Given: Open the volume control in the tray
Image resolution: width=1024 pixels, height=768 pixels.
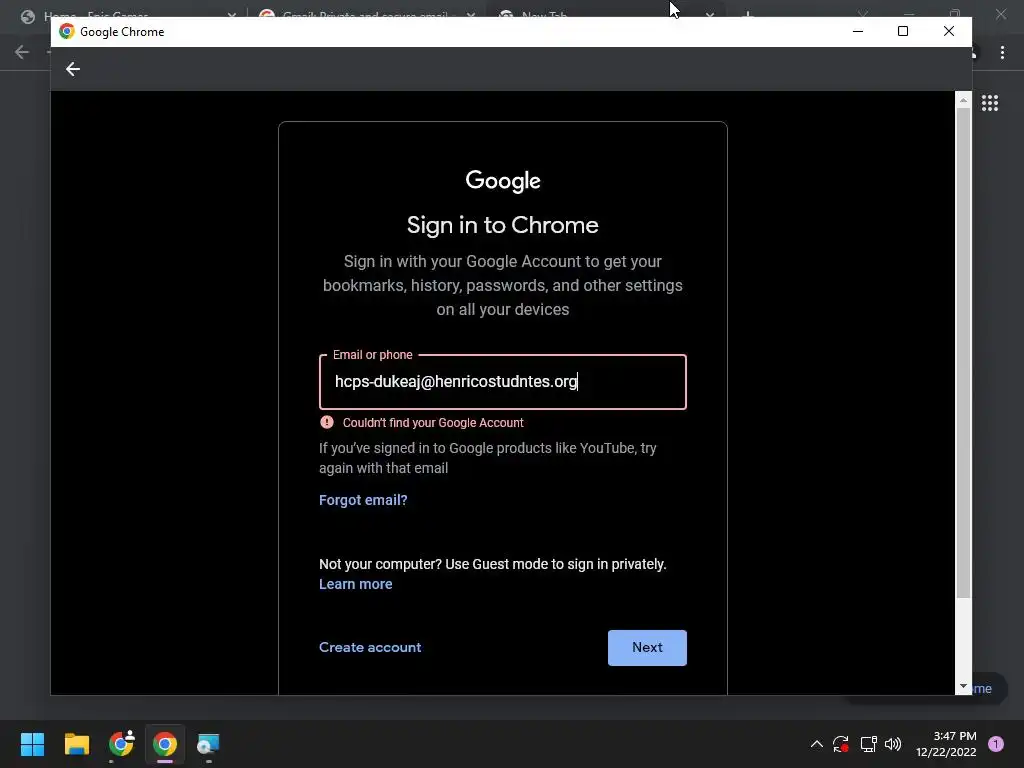Looking at the screenshot, I should click(893, 744).
